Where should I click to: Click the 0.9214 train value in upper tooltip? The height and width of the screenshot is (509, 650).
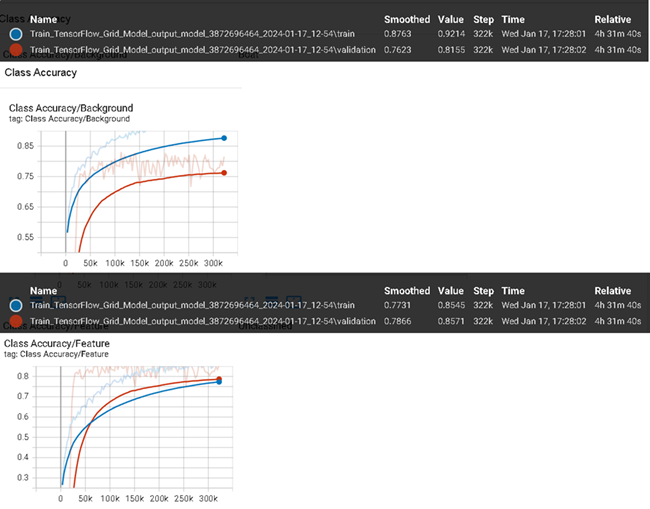(450, 34)
